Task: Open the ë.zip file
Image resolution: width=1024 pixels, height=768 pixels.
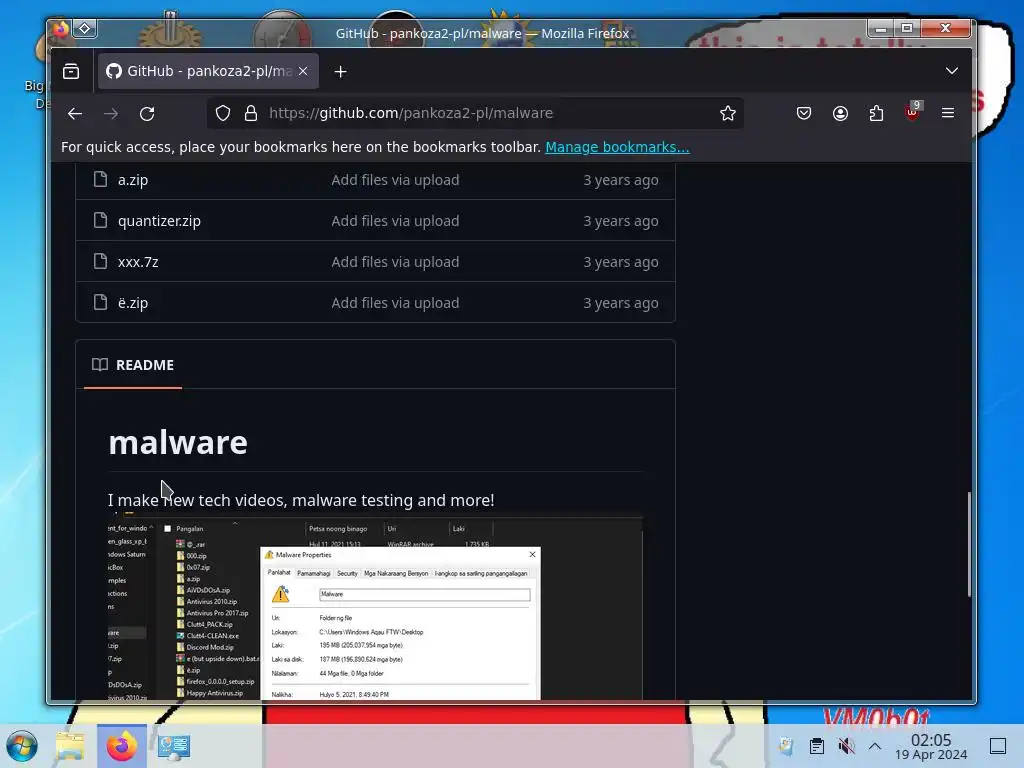Action: tap(133, 303)
